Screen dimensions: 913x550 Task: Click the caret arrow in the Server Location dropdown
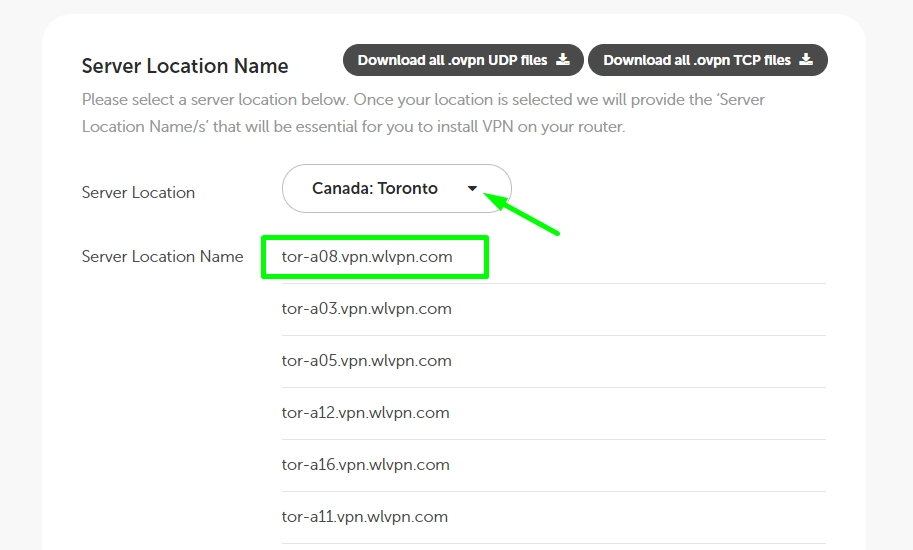tap(473, 189)
